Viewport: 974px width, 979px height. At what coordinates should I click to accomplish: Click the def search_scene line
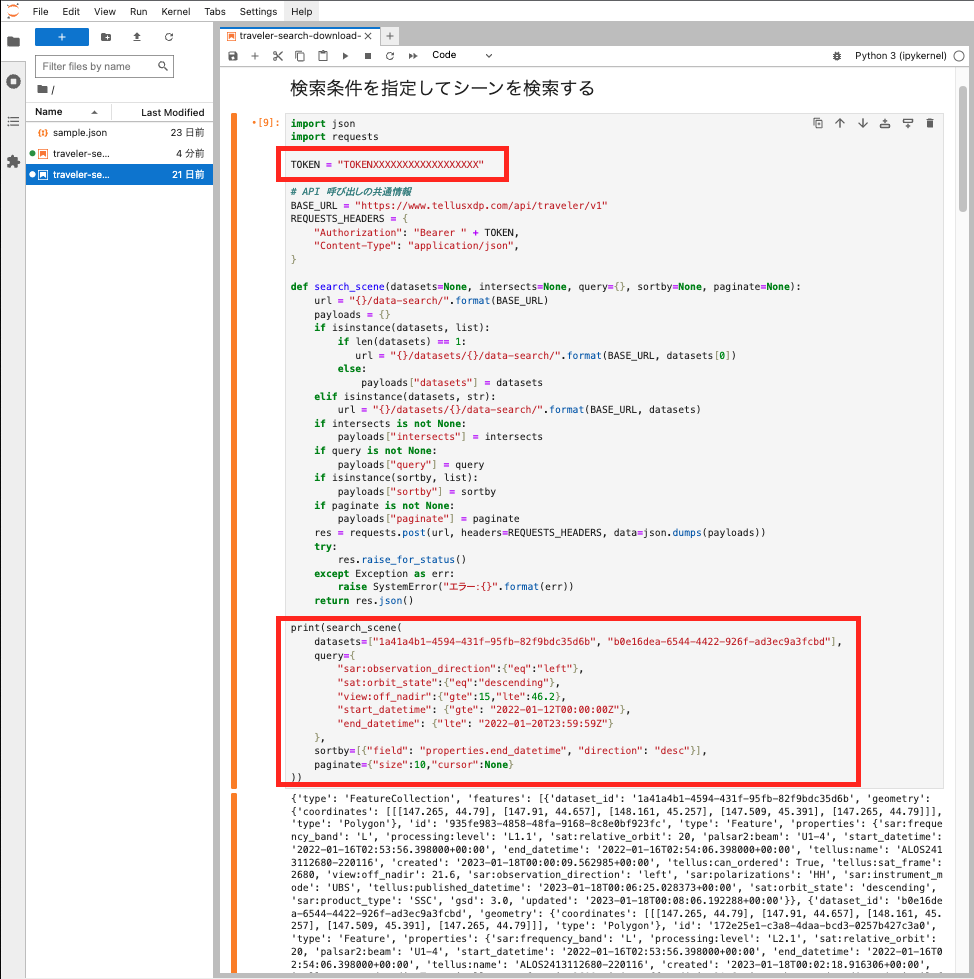pos(545,287)
